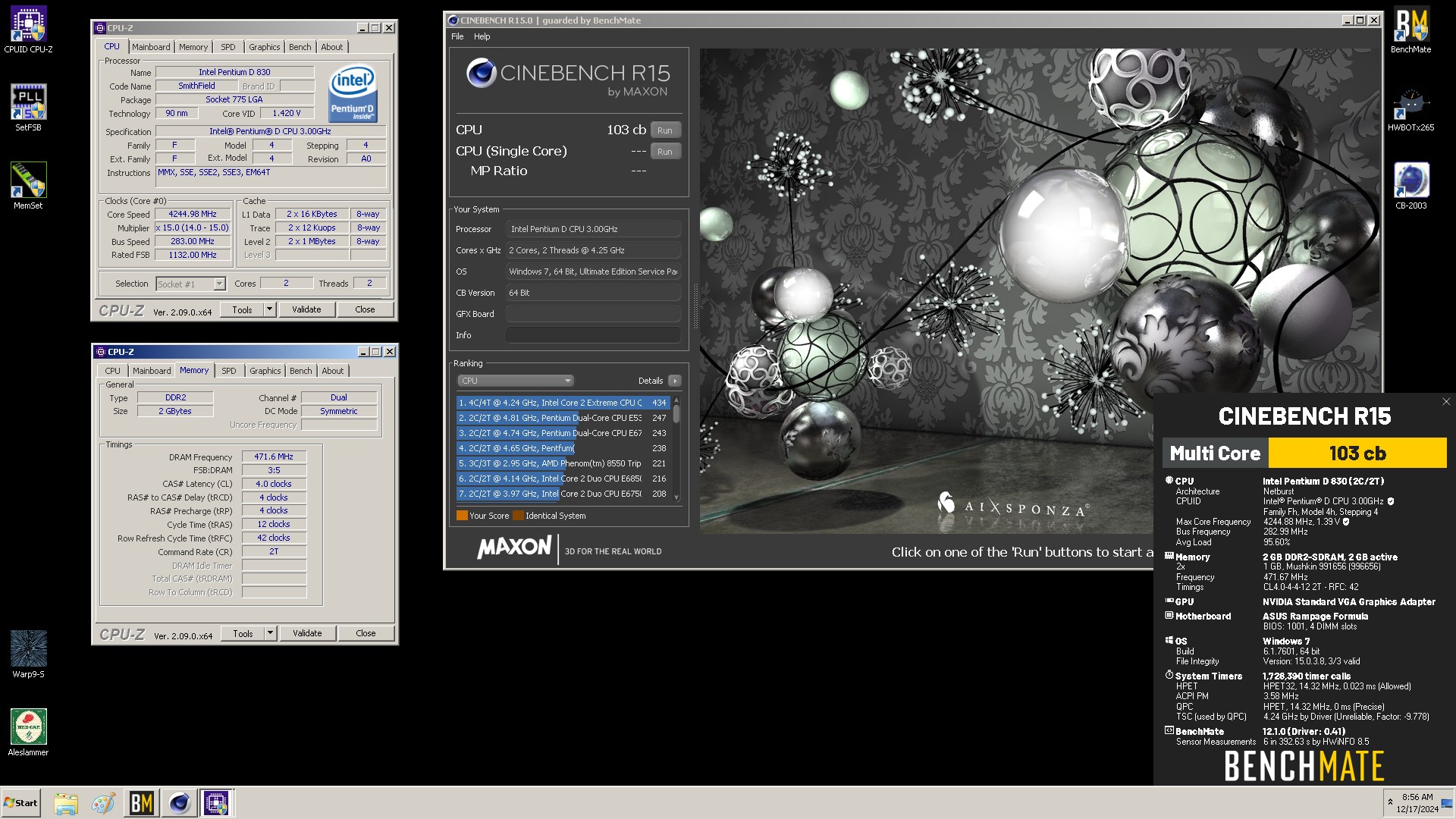Open Bench tab in top CPU-Z

(300, 47)
